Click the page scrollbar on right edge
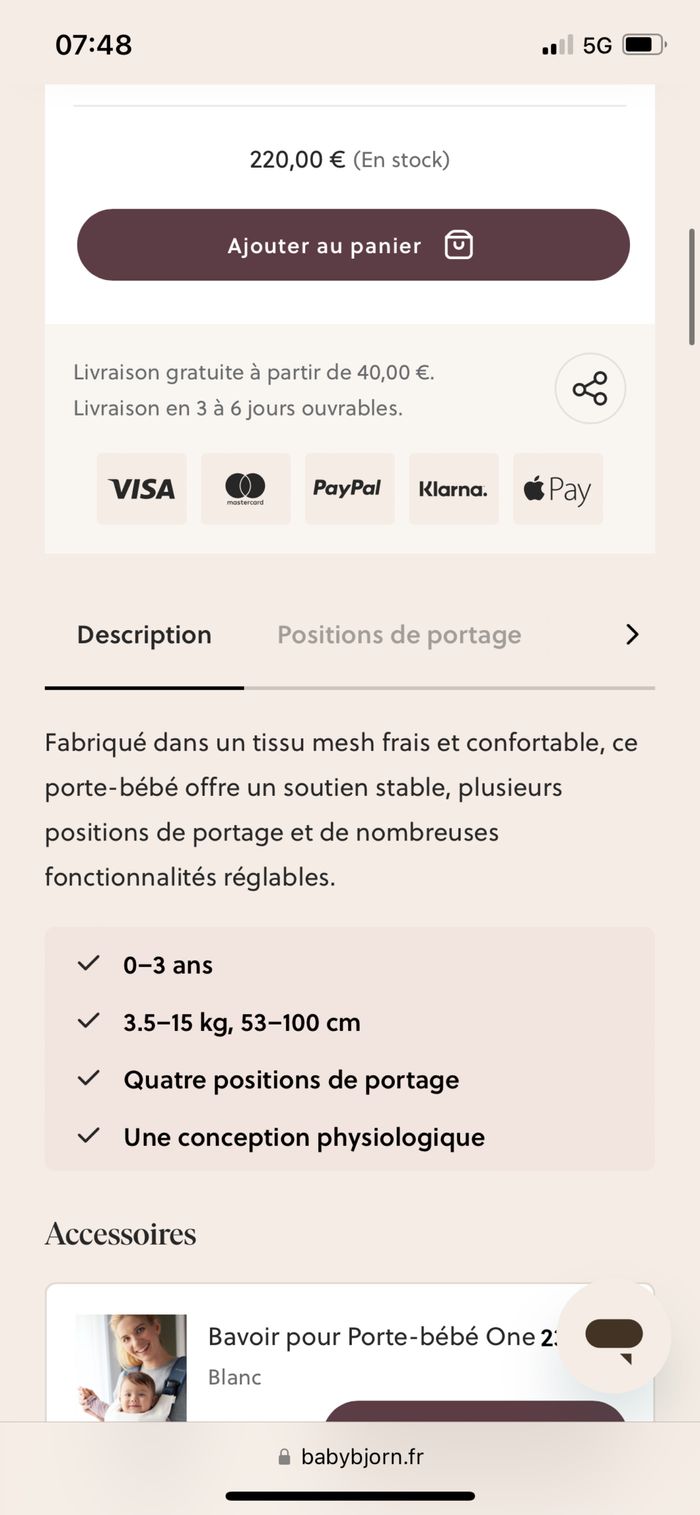Image resolution: width=700 pixels, height=1515 pixels. [x=691, y=287]
